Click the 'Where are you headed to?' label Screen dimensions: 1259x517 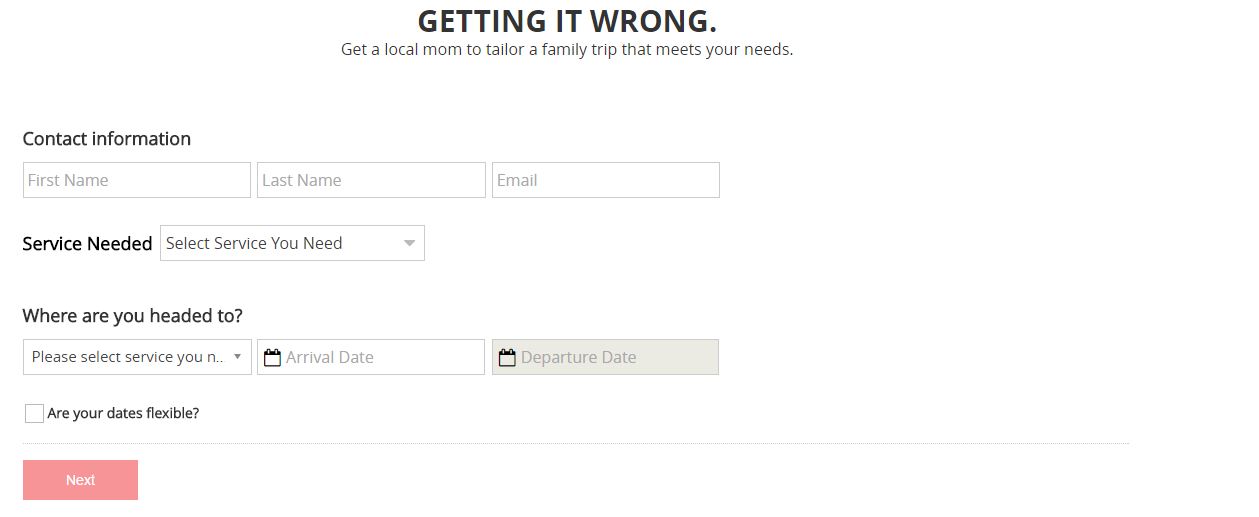coord(132,316)
